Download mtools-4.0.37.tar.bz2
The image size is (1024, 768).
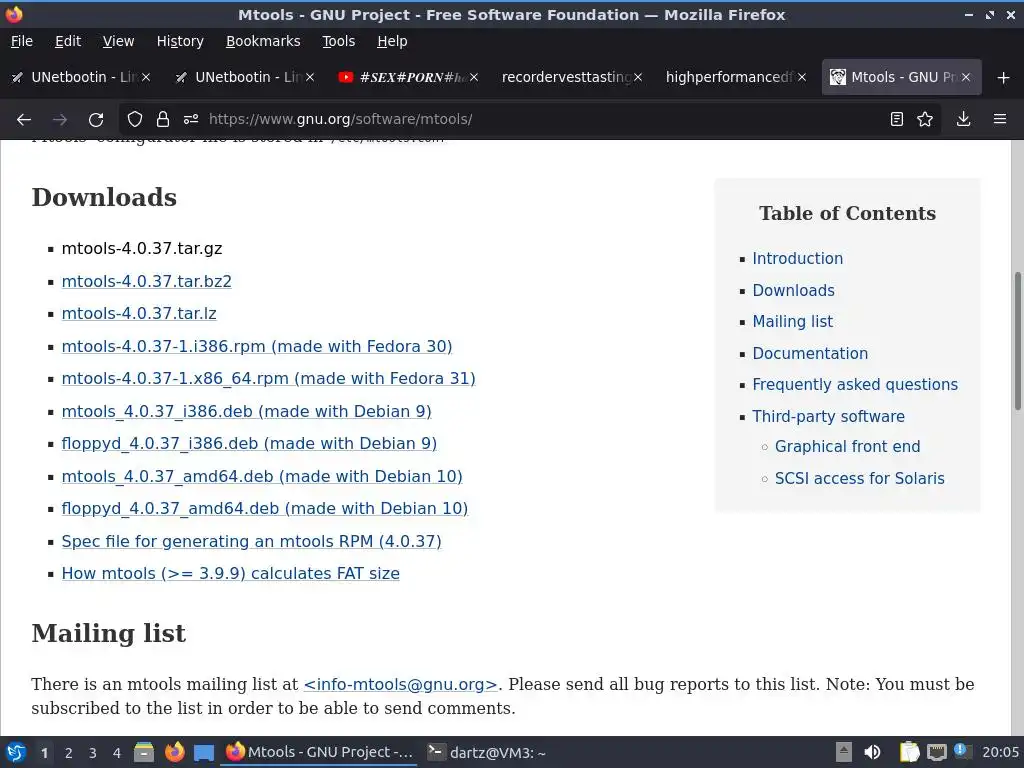click(x=146, y=281)
